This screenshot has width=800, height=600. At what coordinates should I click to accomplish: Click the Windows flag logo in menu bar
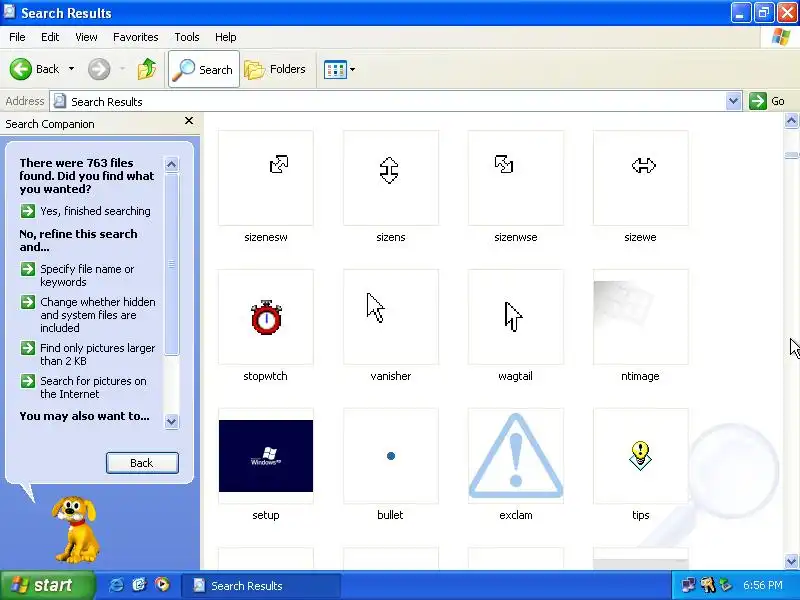[x=780, y=37]
